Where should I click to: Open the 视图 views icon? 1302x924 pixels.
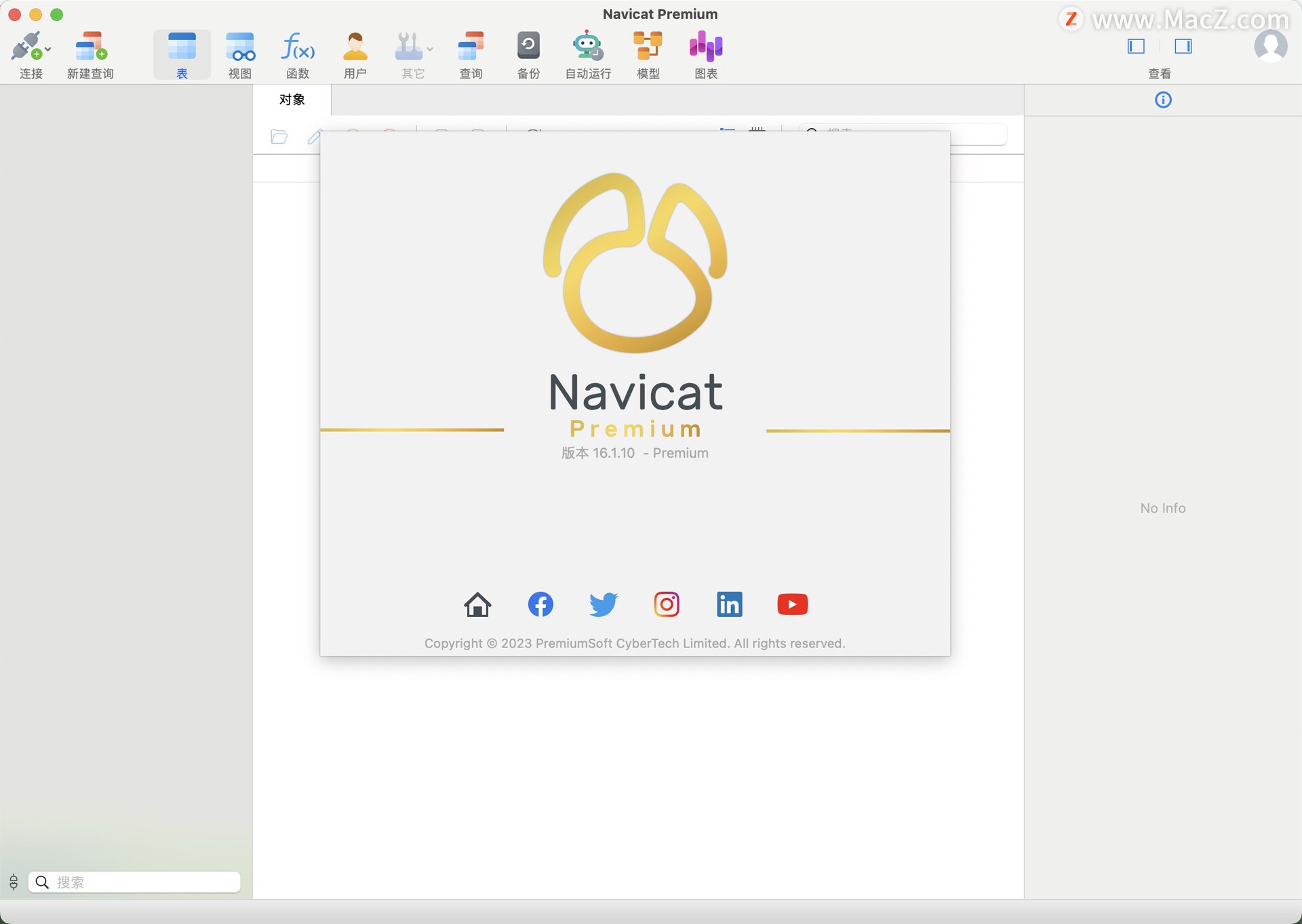point(240,46)
